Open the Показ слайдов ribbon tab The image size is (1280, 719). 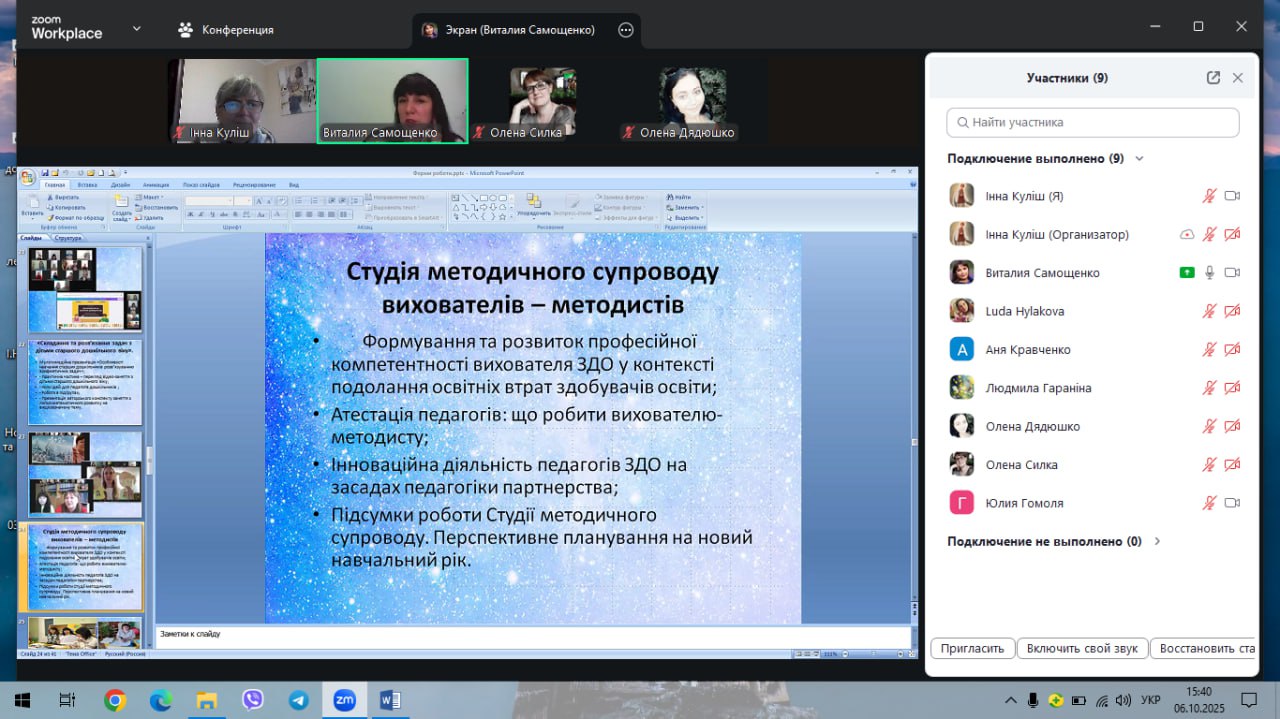coord(202,185)
